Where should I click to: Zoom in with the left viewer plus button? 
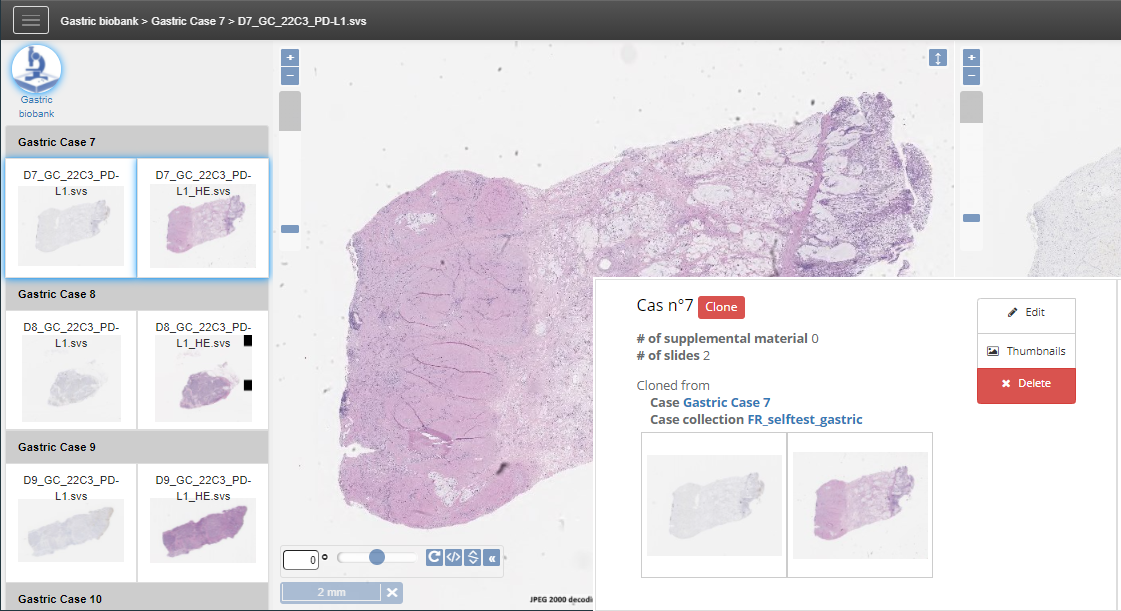(x=290, y=57)
